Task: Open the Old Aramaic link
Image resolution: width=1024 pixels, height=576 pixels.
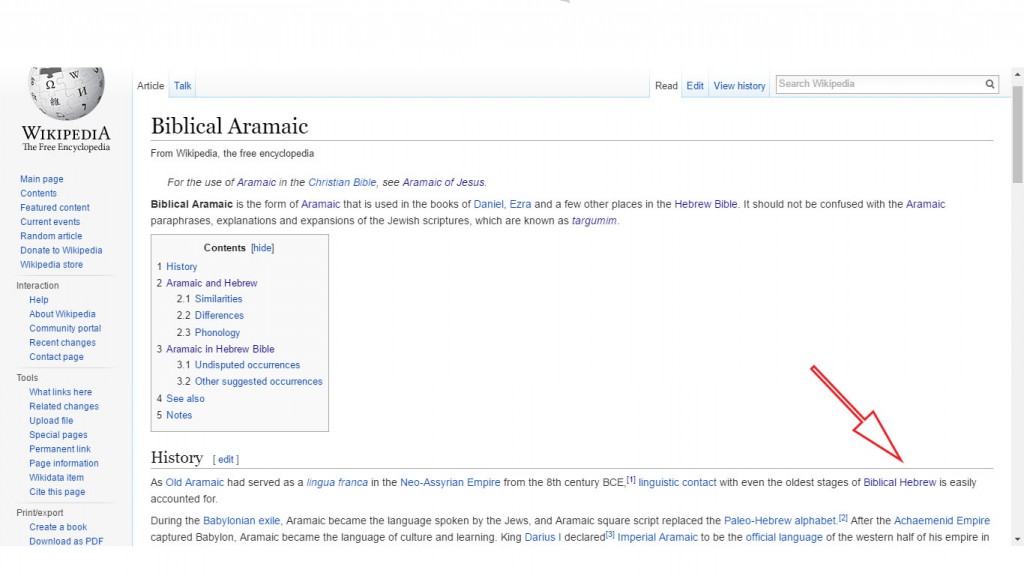Action: click(195, 483)
